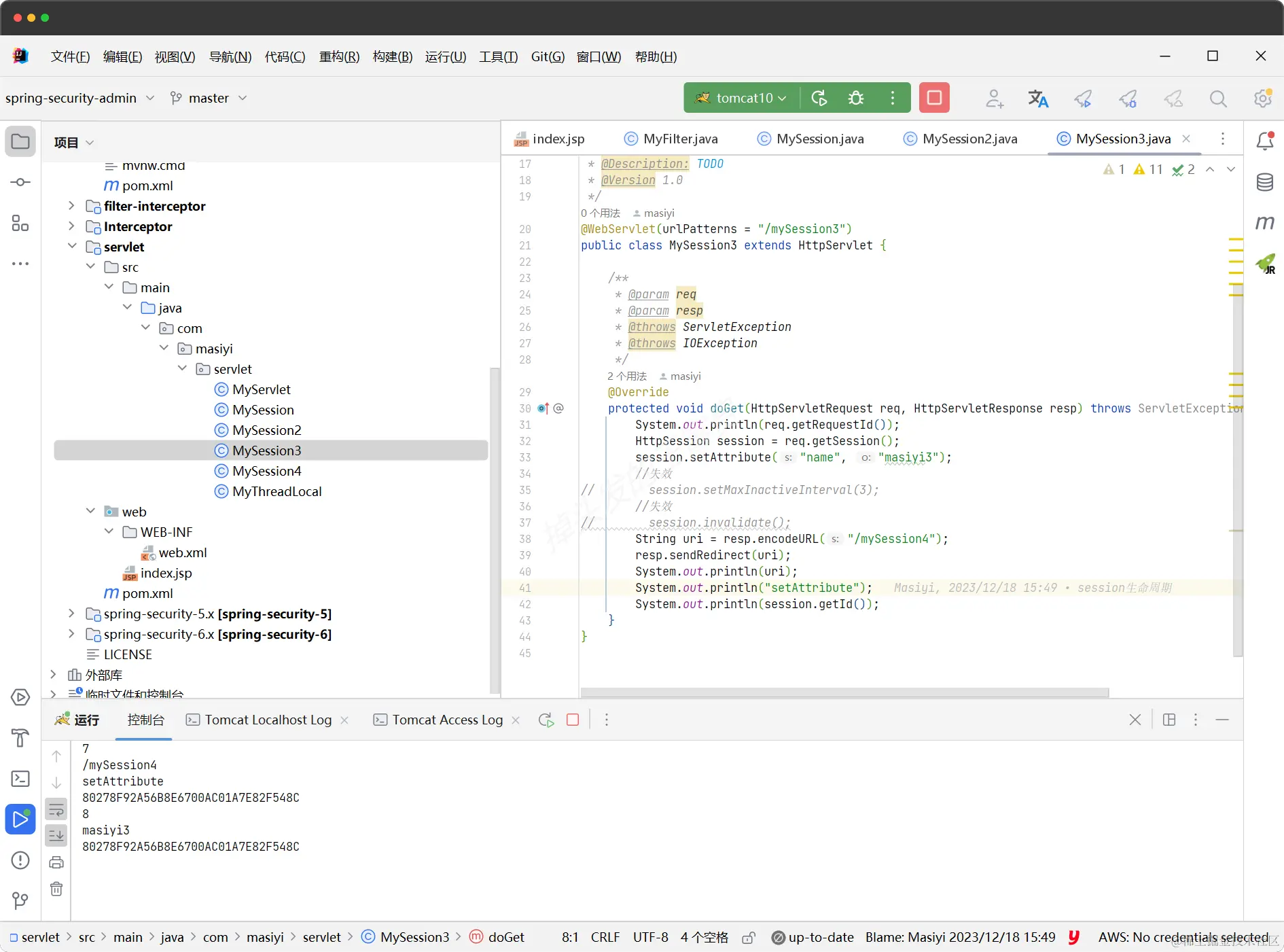1284x952 pixels.
Task: Open the 重构(R) menu
Action: pos(339,56)
